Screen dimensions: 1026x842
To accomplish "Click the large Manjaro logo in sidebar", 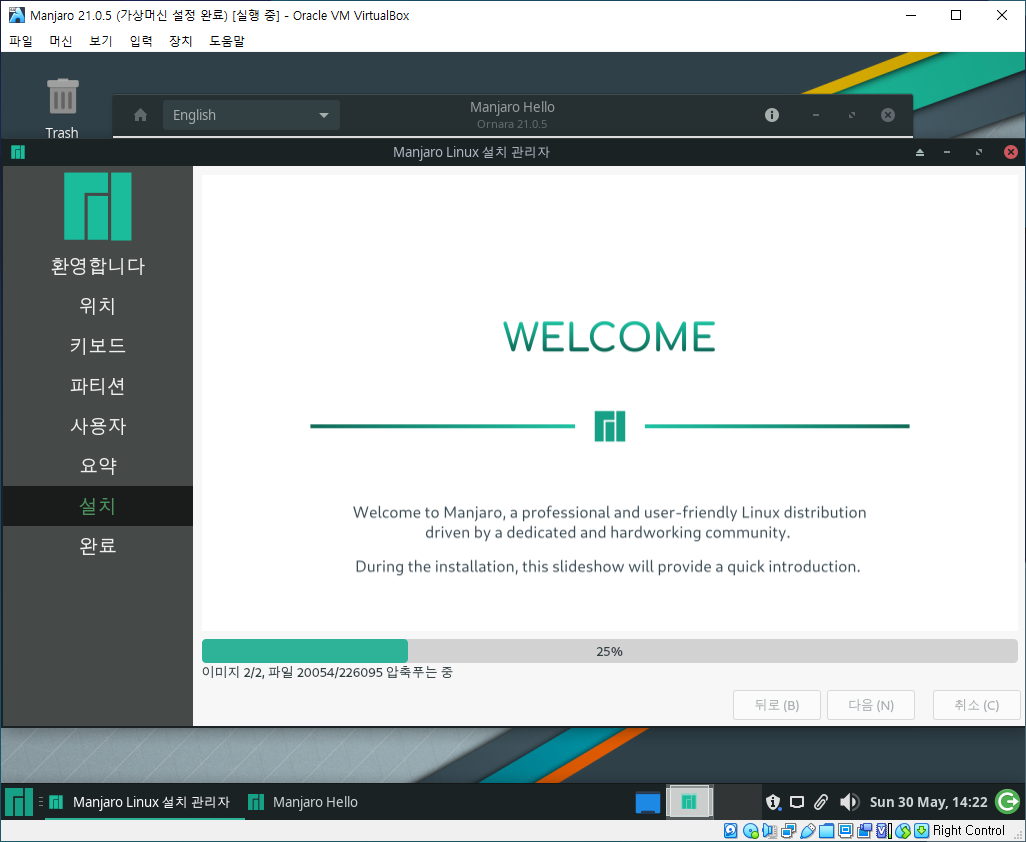I will click(97, 206).
